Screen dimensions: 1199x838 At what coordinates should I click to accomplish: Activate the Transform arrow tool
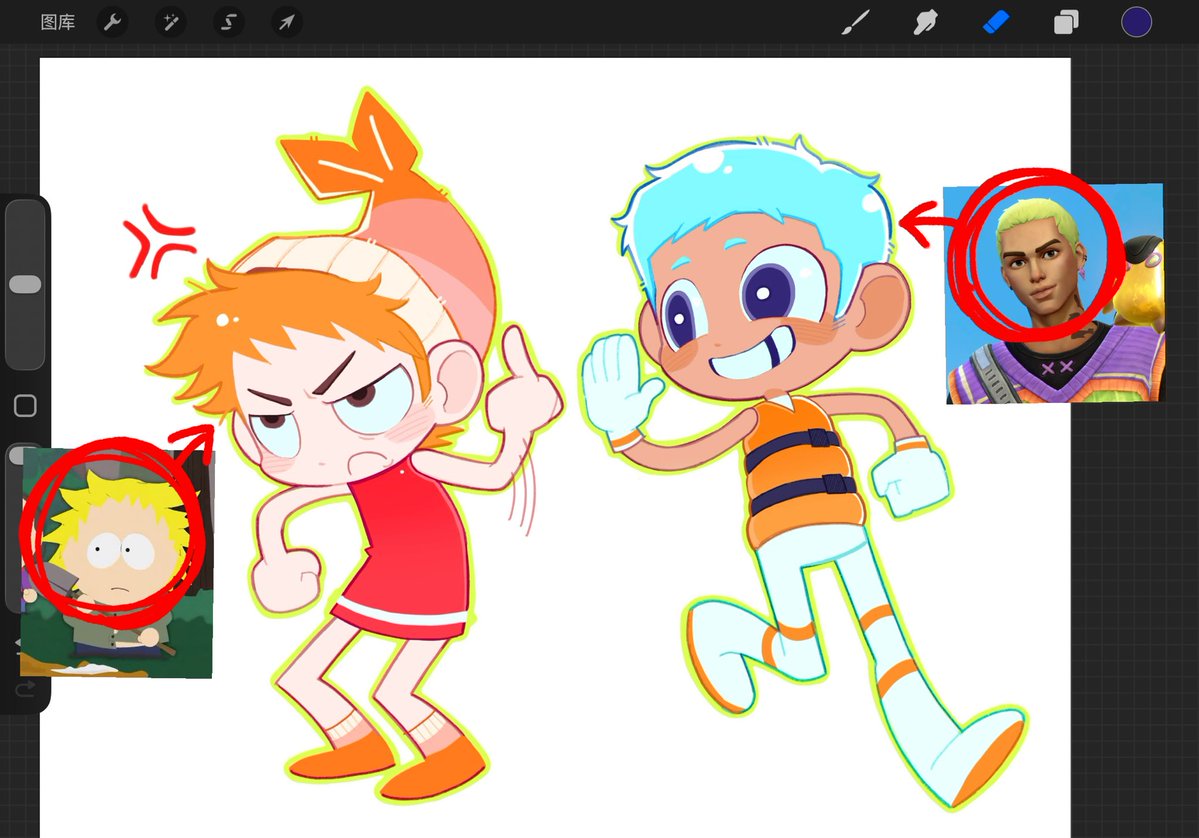click(287, 22)
